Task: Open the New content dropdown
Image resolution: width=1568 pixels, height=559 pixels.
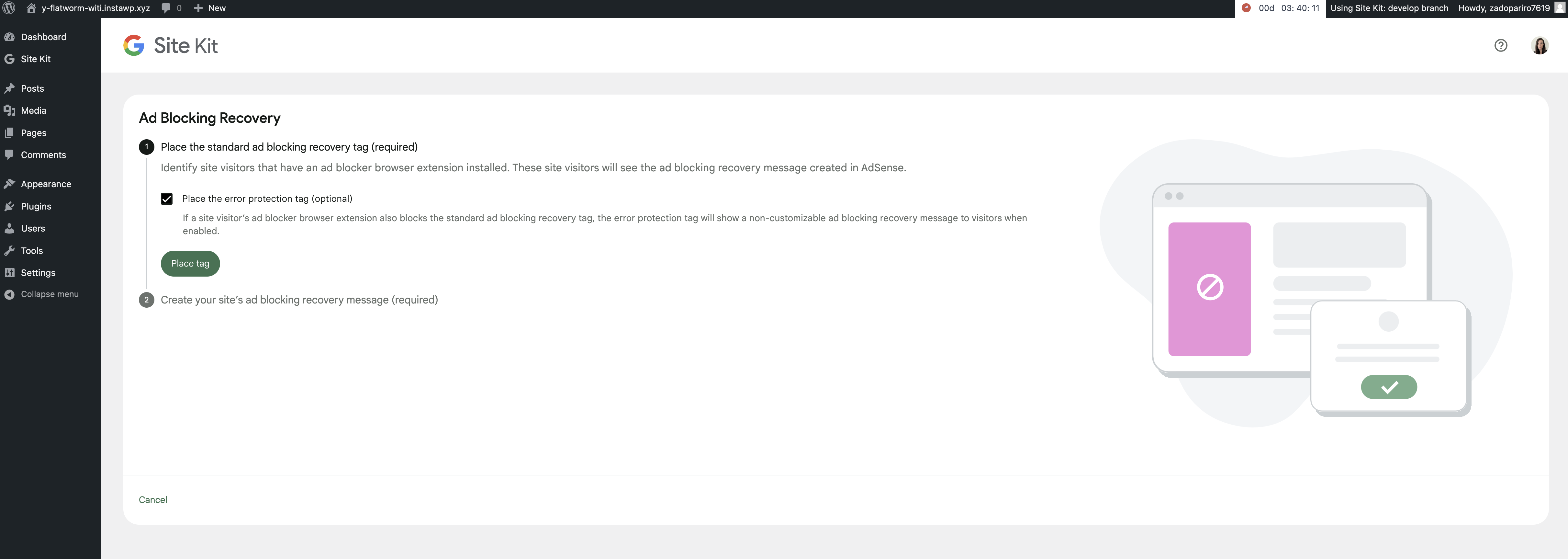Action: 209,8
